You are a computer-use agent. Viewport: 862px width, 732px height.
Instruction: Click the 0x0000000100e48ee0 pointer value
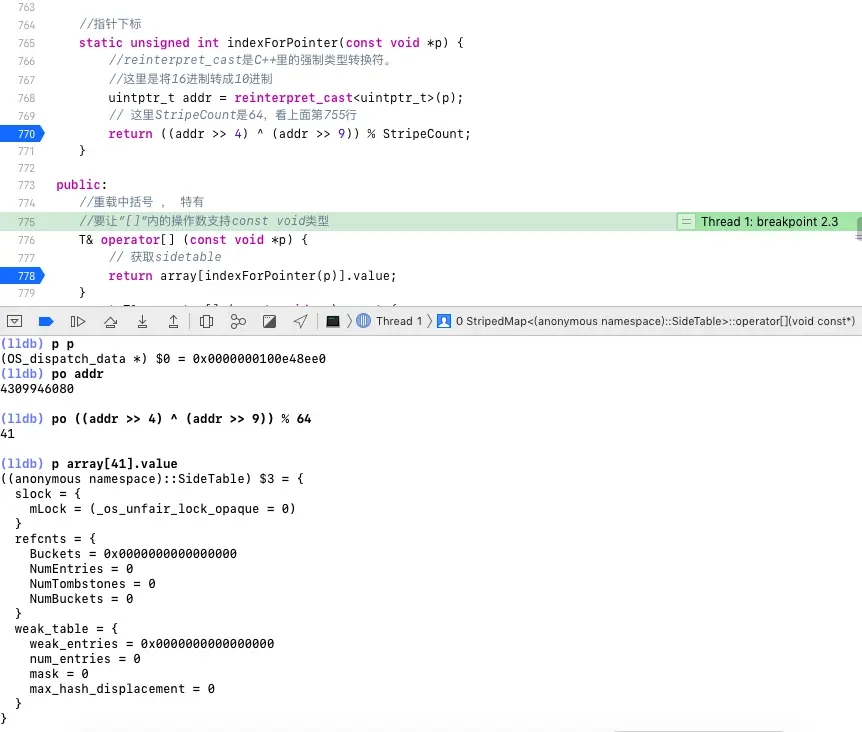coord(259,359)
